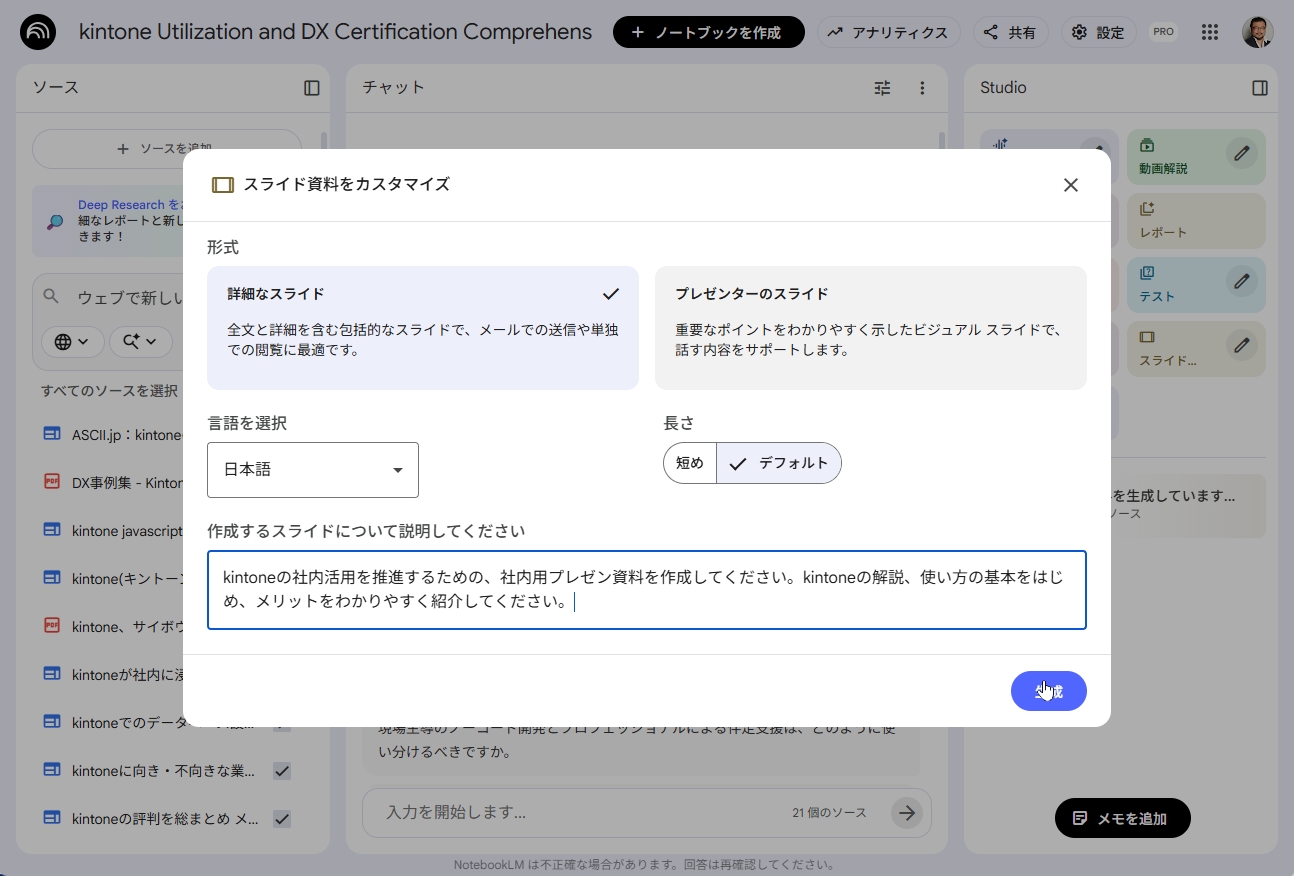Open the globe web source dropdown
The height and width of the screenshot is (876, 1294).
[73, 342]
